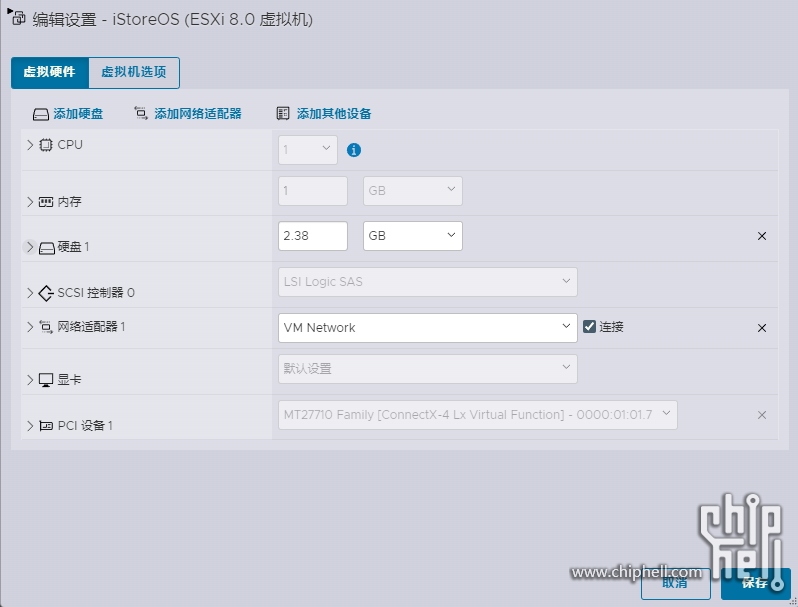Click the 网络适配器 1 label text
This screenshot has width=798, height=607.
click(91, 327)
